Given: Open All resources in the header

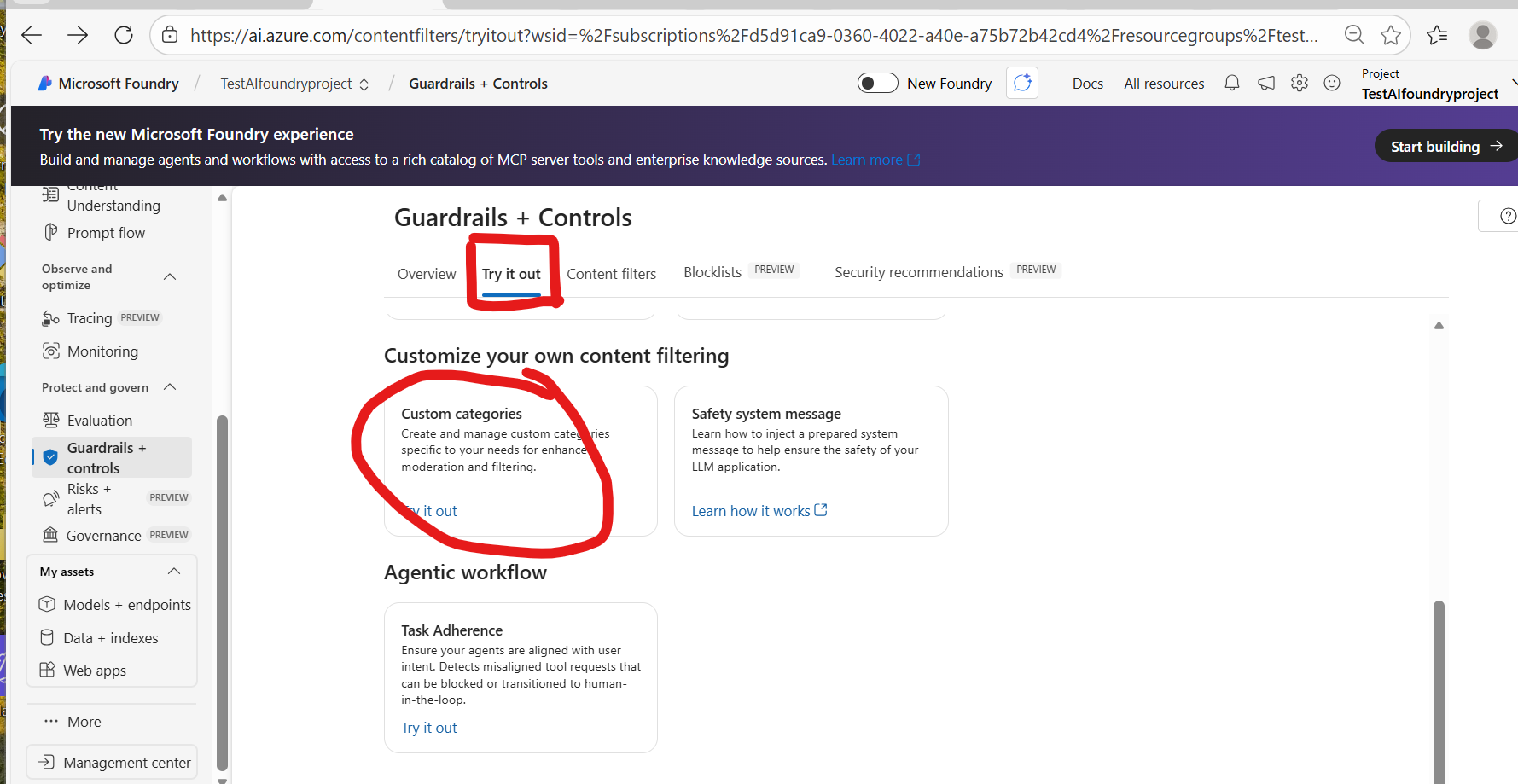Looking at the screenshot, I should pyautogui.click(x=1164, y=84).
